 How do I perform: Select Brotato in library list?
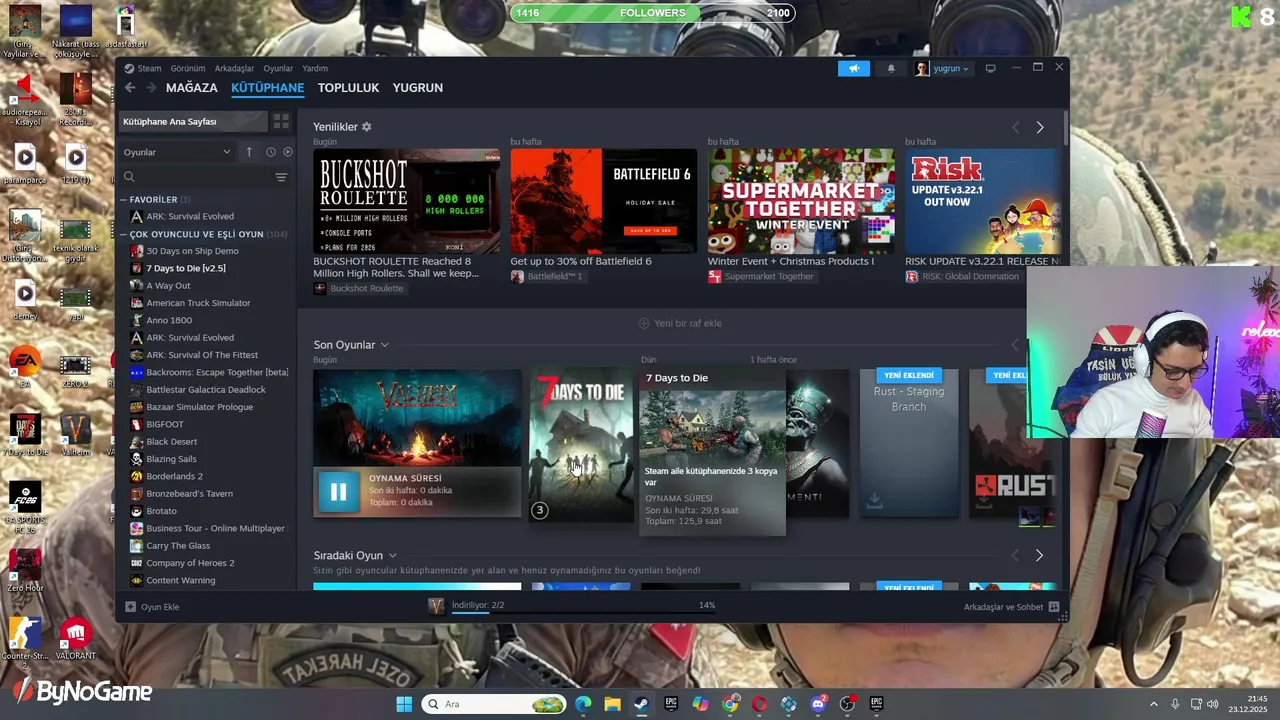tap(161, 511)
